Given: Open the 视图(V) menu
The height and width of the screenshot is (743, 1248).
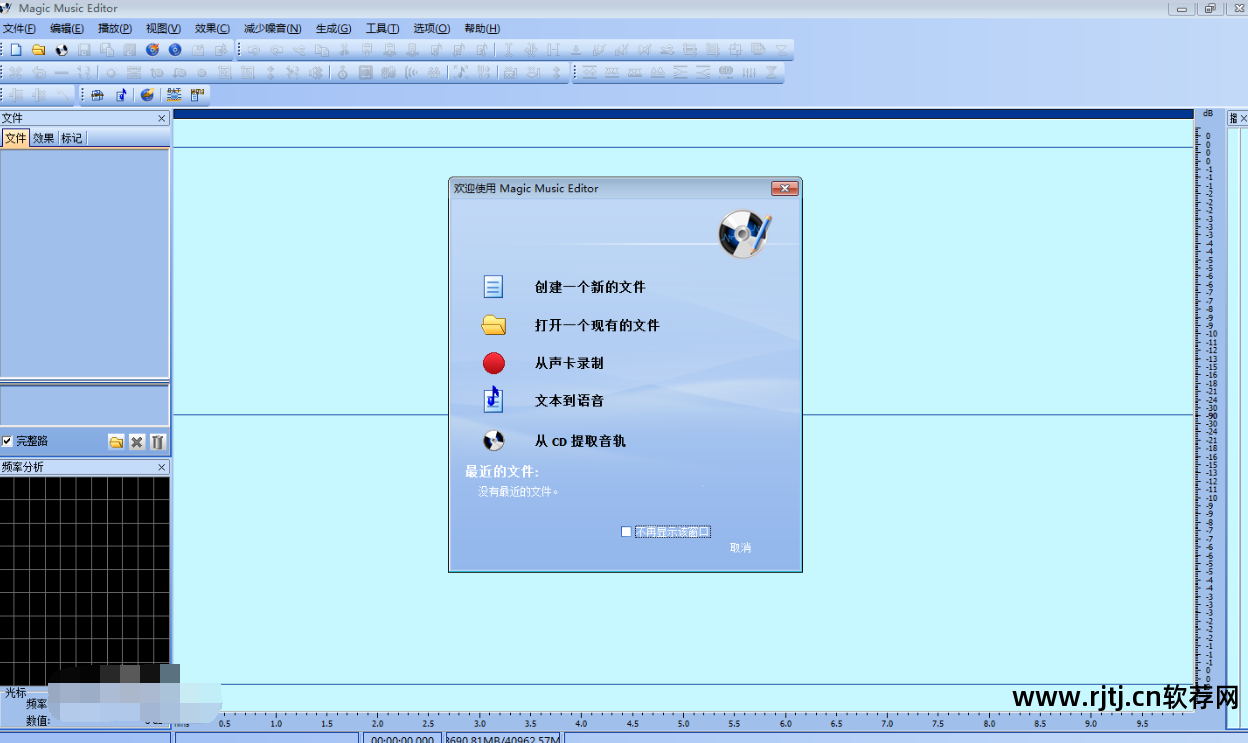Looking at the screenshot, I should [163, 28].
